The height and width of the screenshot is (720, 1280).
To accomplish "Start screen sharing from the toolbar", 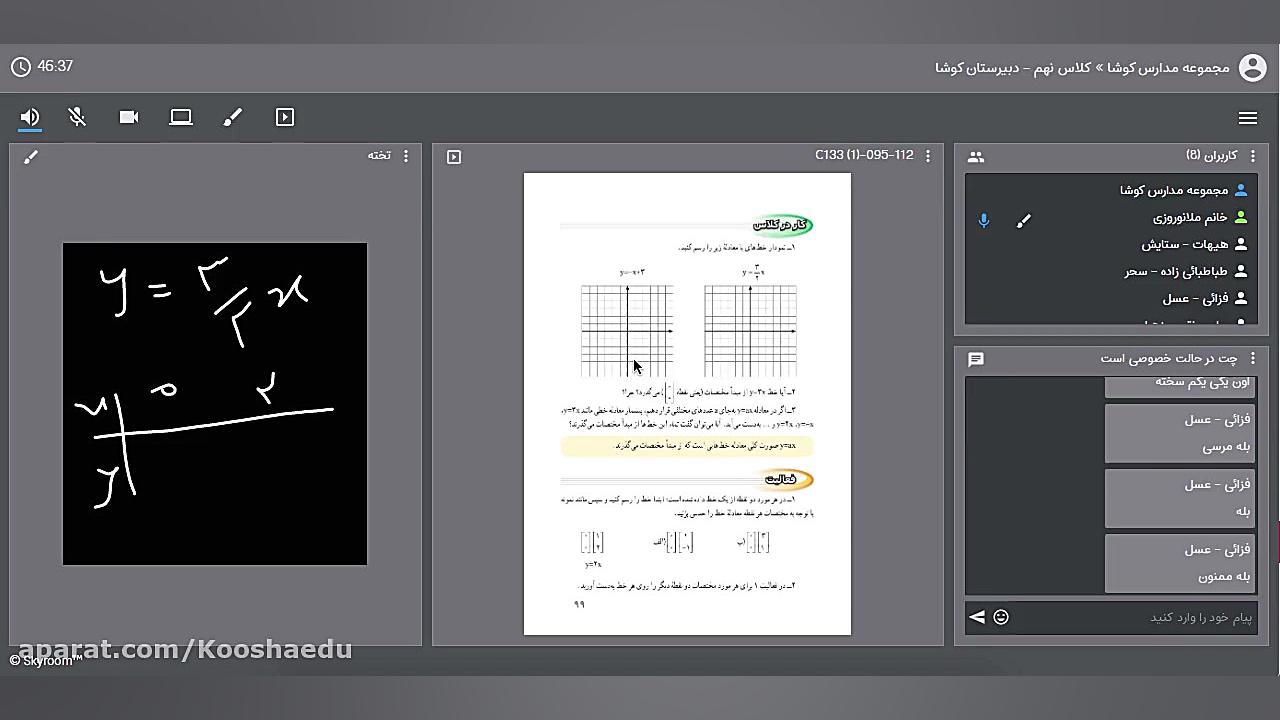I will click(x=181, y=117).
